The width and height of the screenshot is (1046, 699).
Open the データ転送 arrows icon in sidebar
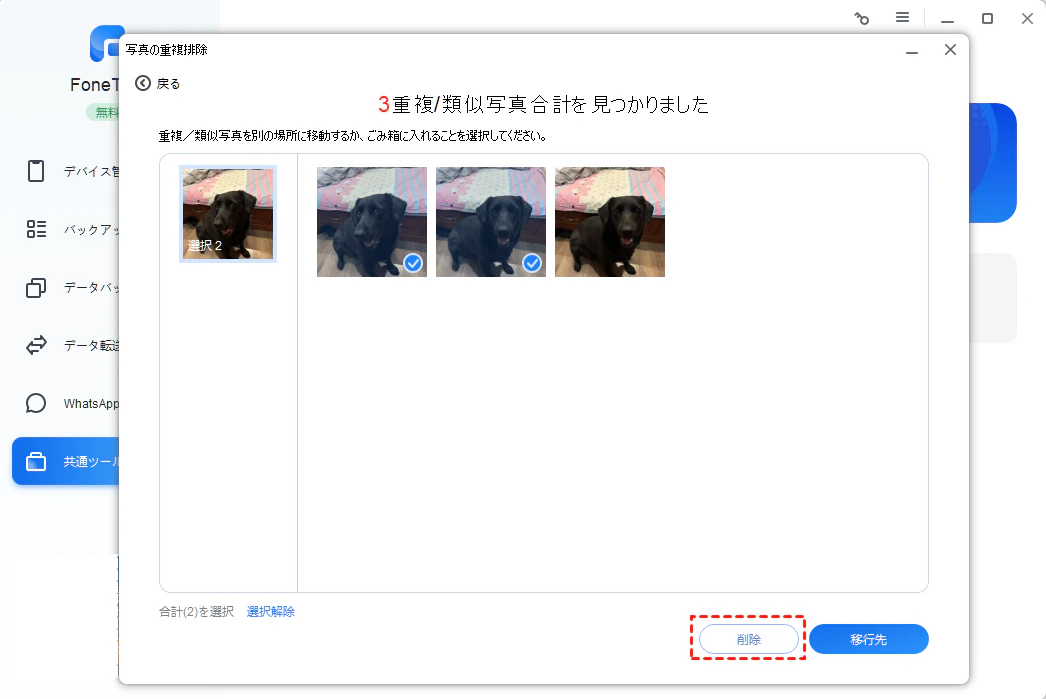click(36, 345)
